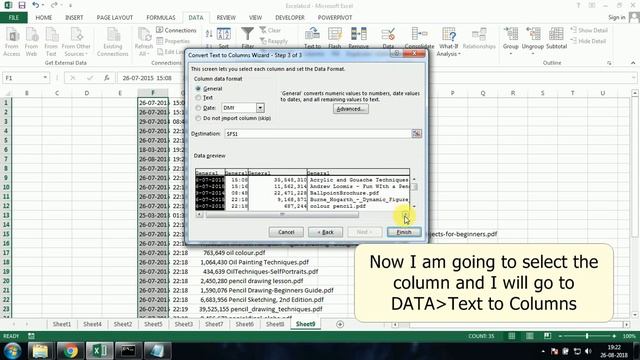640x360 pixels.
Task: Open From Other Sources dropdown
Action: coord(76,42)
